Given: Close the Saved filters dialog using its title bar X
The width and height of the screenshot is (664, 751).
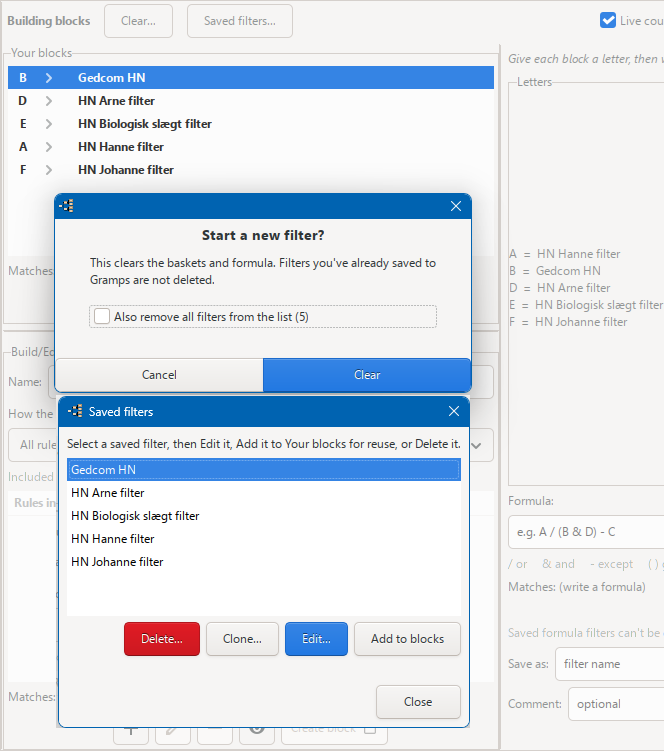Looking at the screenshot, I should coord(454,411).
